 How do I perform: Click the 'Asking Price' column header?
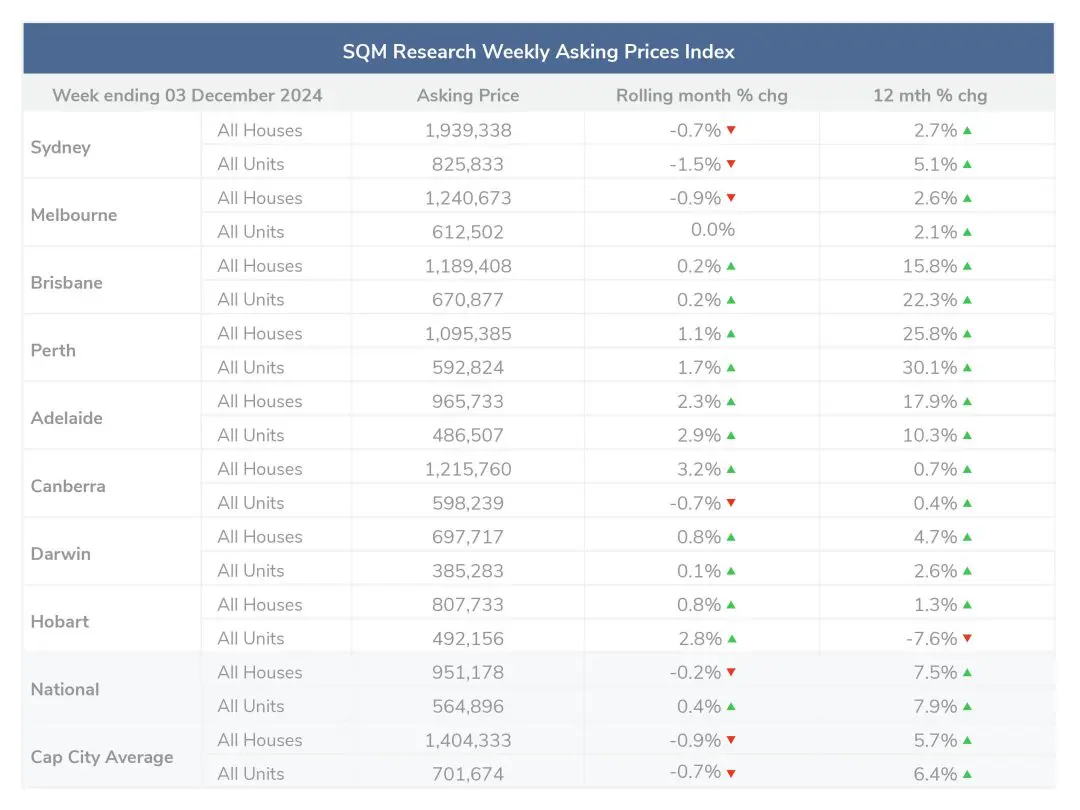coord(468,95)
